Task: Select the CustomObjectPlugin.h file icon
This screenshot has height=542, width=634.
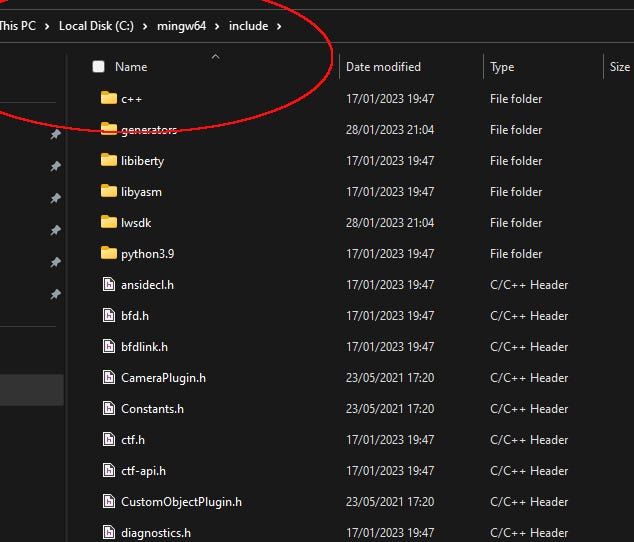Action: tap(109, 502)
